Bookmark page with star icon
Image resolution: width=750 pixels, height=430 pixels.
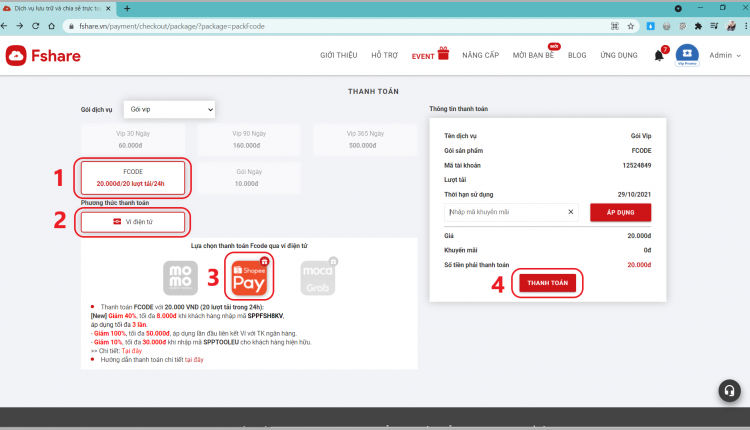(x=631, y=26)
